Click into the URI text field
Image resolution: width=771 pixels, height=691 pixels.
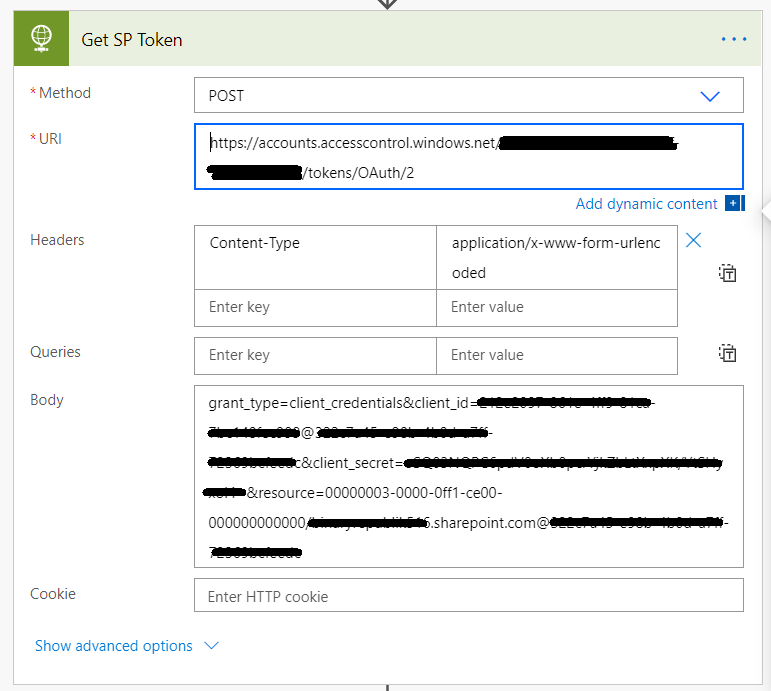click(468, 157)
